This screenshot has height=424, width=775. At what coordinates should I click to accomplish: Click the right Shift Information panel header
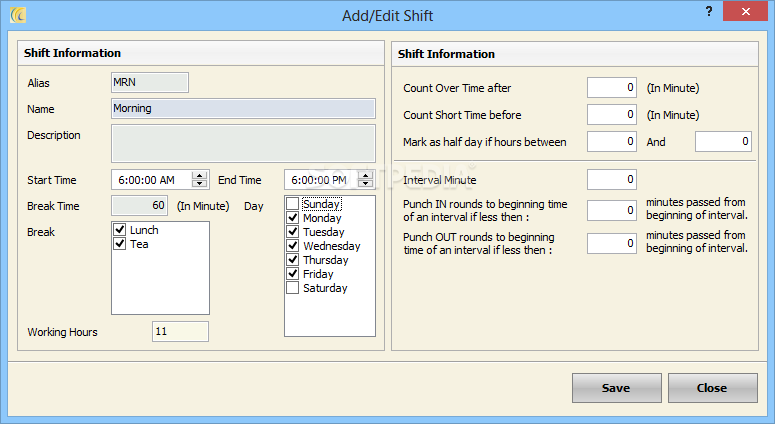575,54
